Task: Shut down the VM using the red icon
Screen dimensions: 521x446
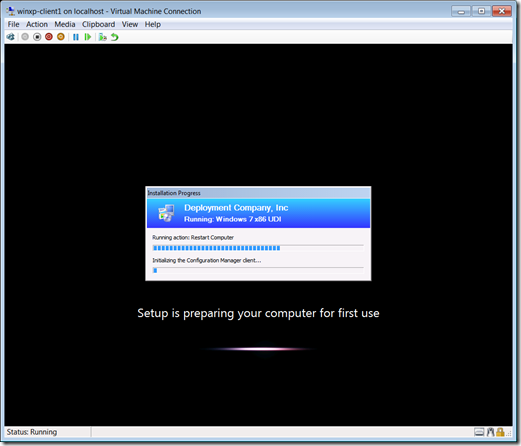Action: point(49,37)
